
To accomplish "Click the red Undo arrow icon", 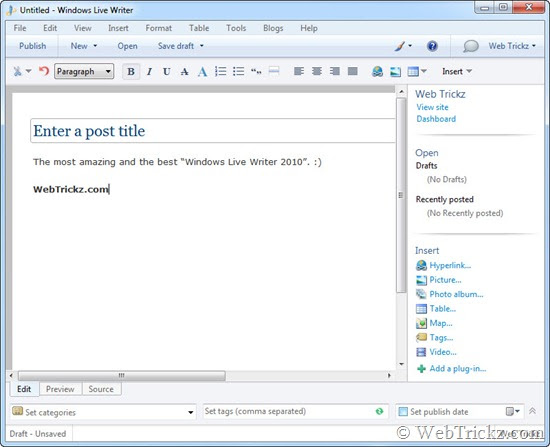I will coord(44,71).
